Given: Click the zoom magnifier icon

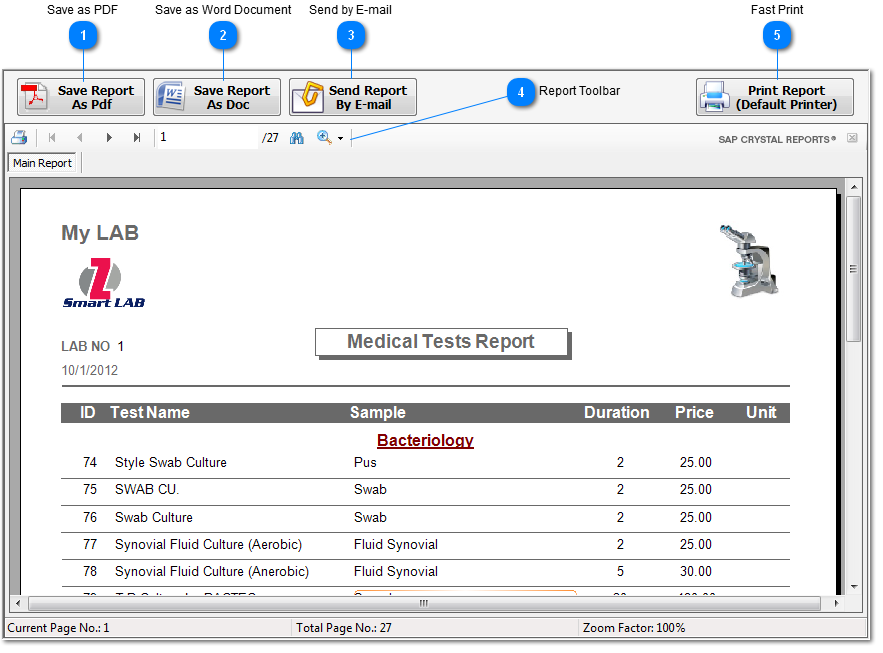Looking at the screenshot, I should pos(324,138).
